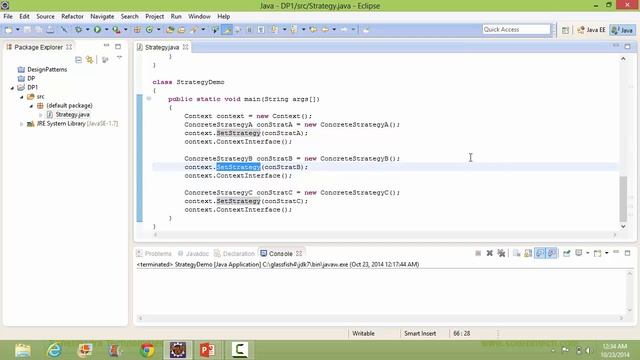Click the Quick Access search field
The width and height of the screenshot is (640, 360).
(x=516, y=29)
